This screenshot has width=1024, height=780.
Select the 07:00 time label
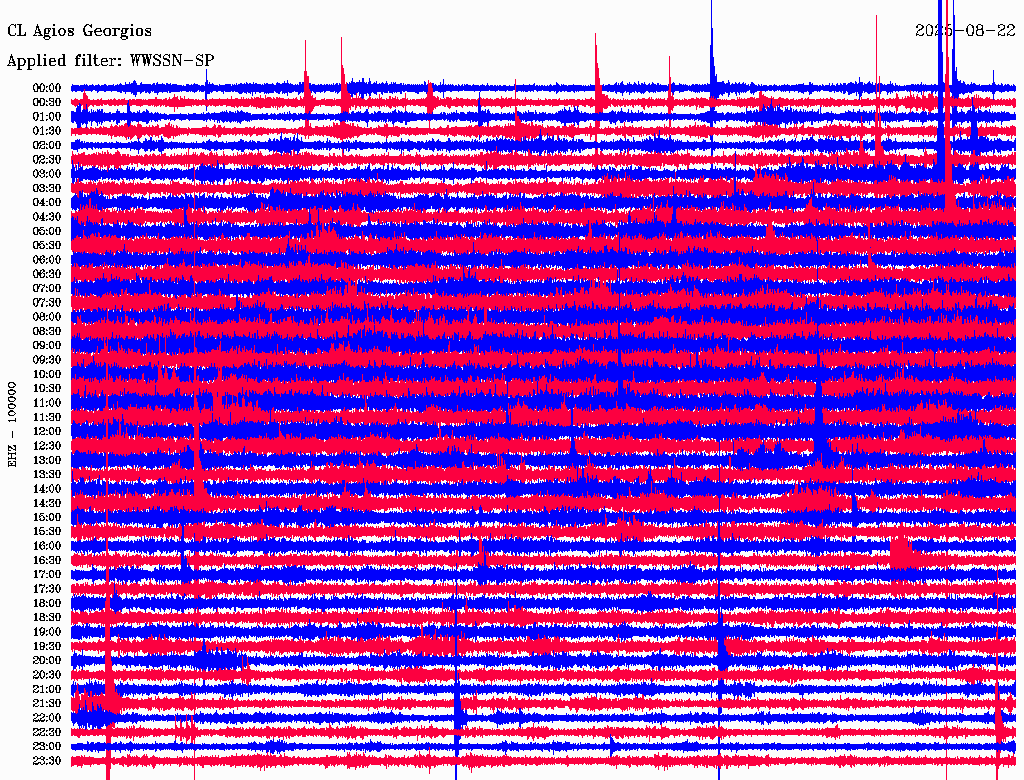pyautogui.click(x=47, y=288)
